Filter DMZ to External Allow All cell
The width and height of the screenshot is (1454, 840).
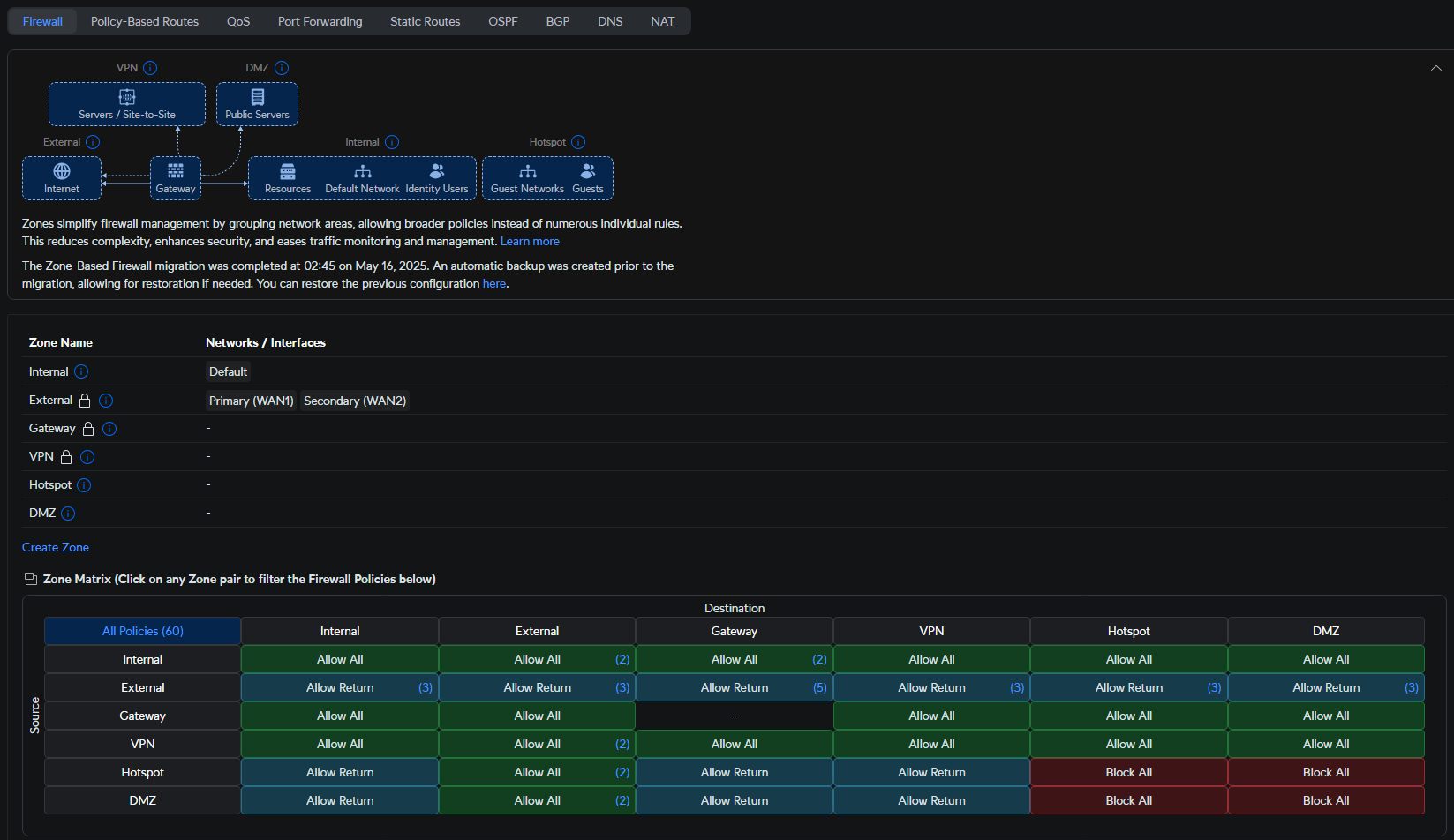pyautogui.click(x=537, y=800)
